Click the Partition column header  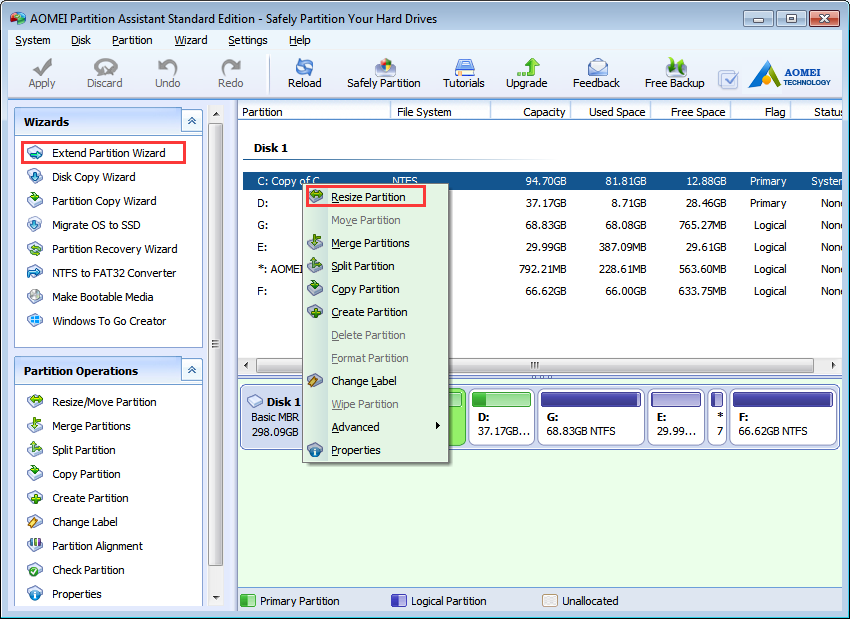pos(314,112)
